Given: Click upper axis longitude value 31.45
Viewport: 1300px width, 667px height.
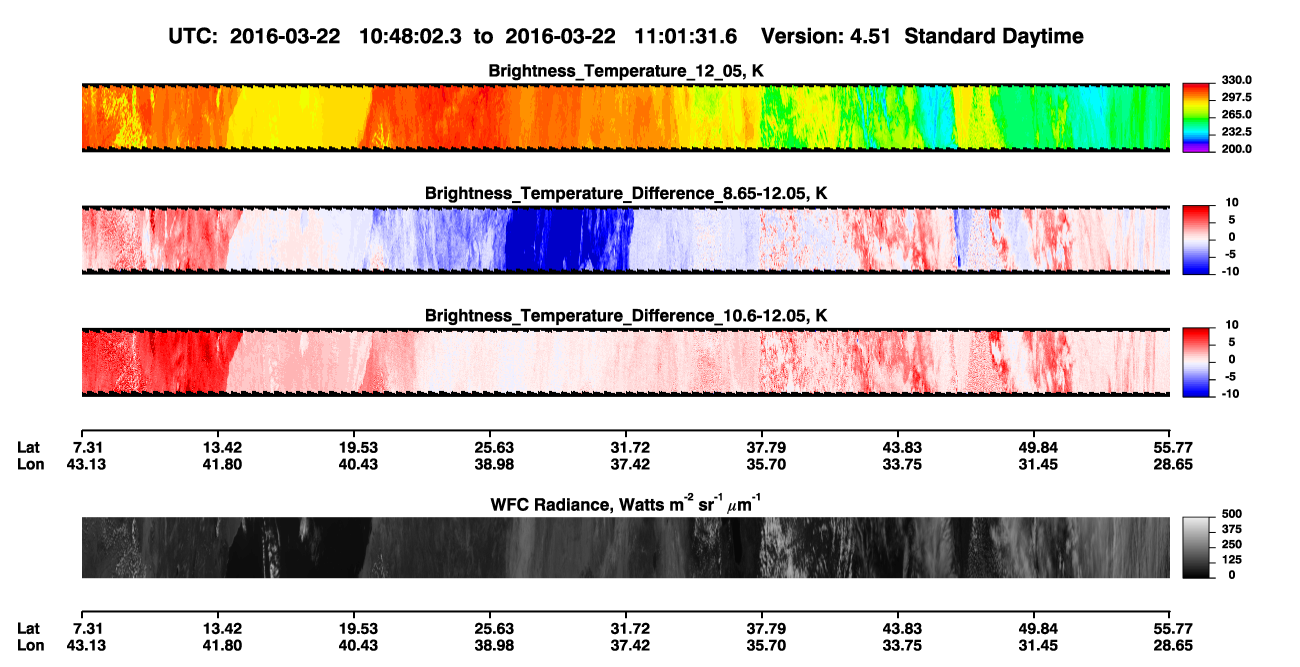Looking at the screenshot, I should 1037,464.
